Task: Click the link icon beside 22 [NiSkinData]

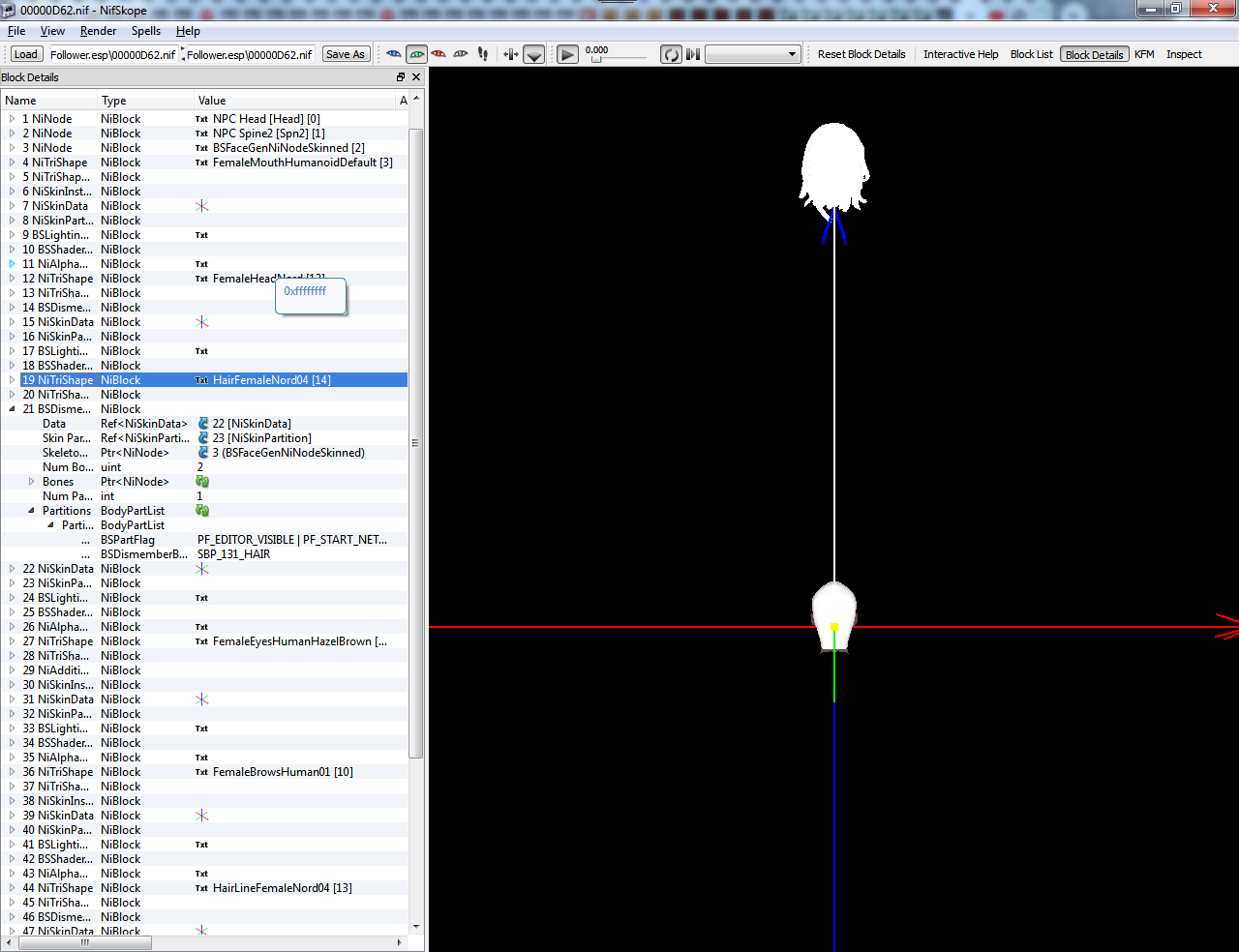Action: [203, 424]
